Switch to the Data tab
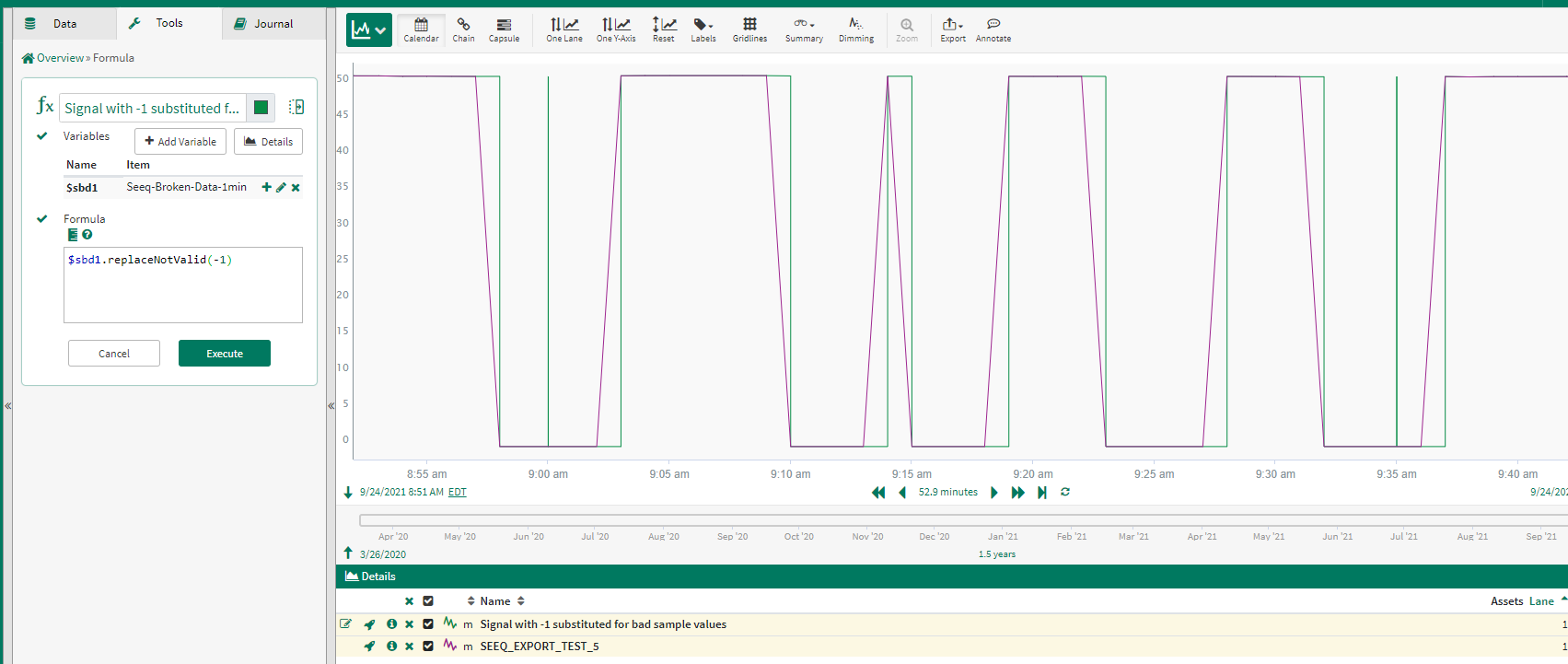The height and width of the screenshot is (664, 1568). (x=64, y=24)
